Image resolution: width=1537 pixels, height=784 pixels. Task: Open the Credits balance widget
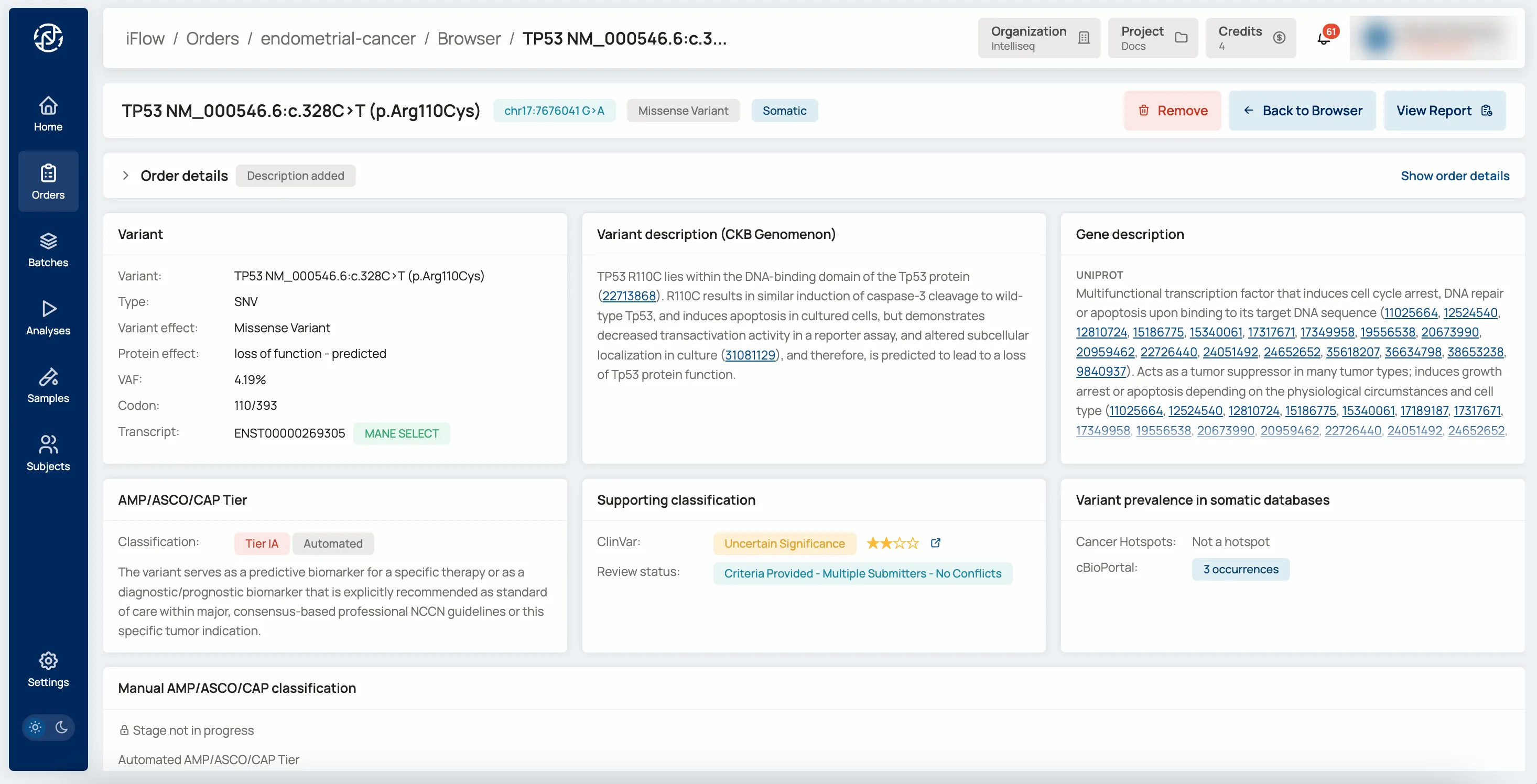tap(1250, 38)
